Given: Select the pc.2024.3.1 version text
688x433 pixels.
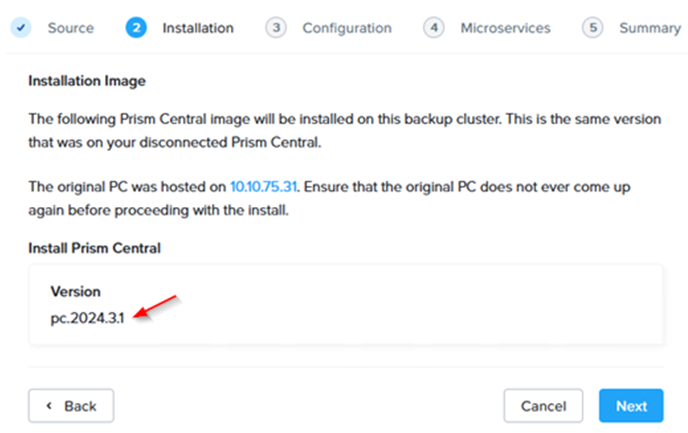Looking at the screenshot, I should point(87,318).
